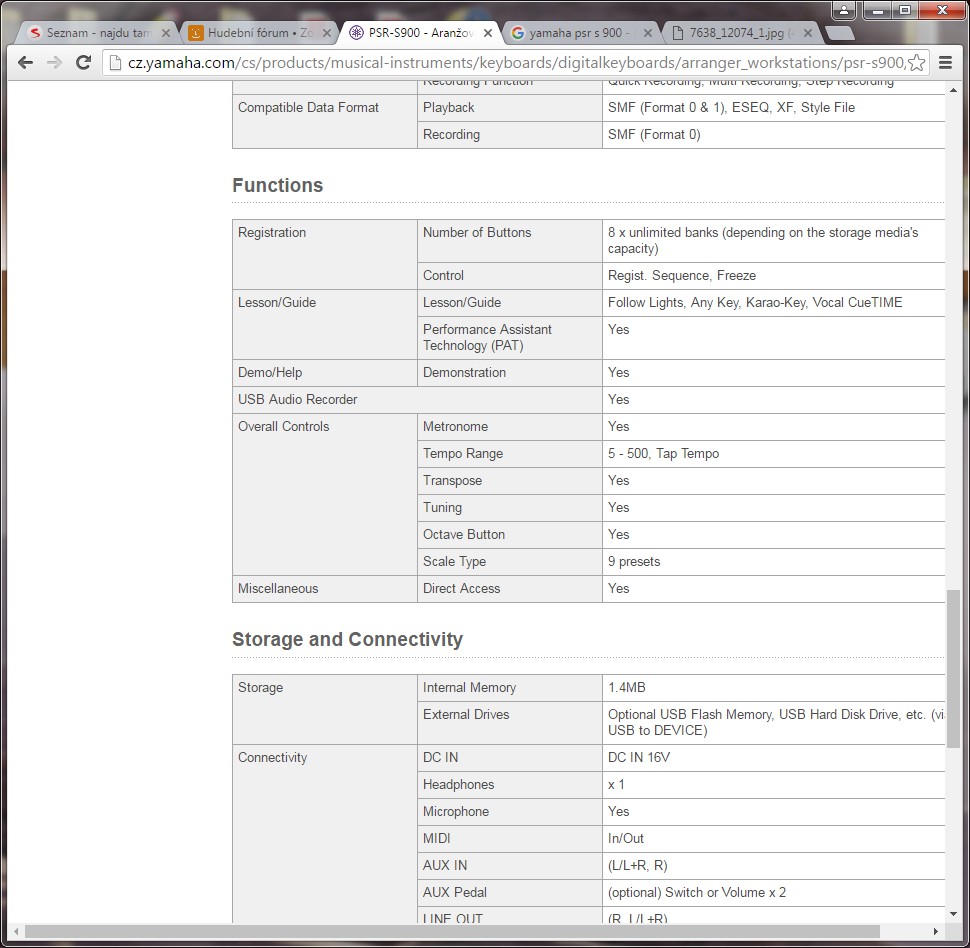Image resolution: width=970 pixels, height=948 pixels.
Task: Close the 7638_12074_1.jpg tab
Action: pos(808,33)
